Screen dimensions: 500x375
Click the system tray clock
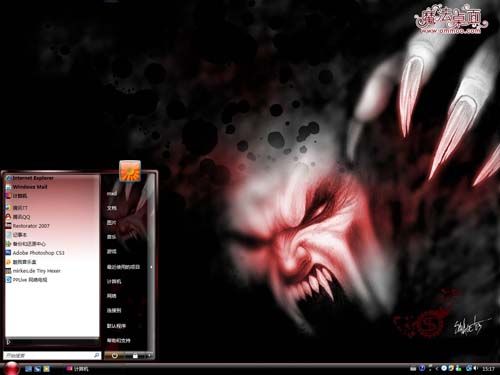tap(488, 369)
